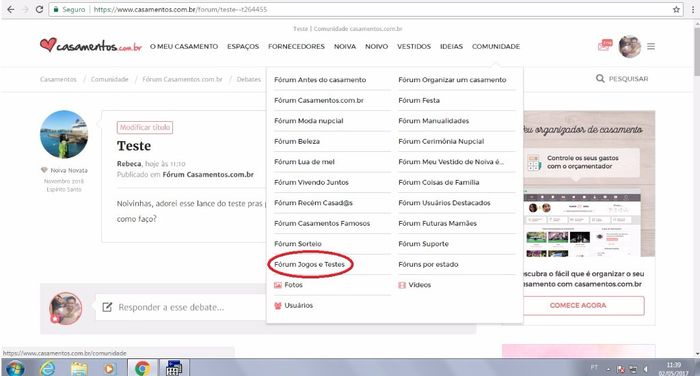Open O MEU CASAMENTO menu

pos(184,46)
